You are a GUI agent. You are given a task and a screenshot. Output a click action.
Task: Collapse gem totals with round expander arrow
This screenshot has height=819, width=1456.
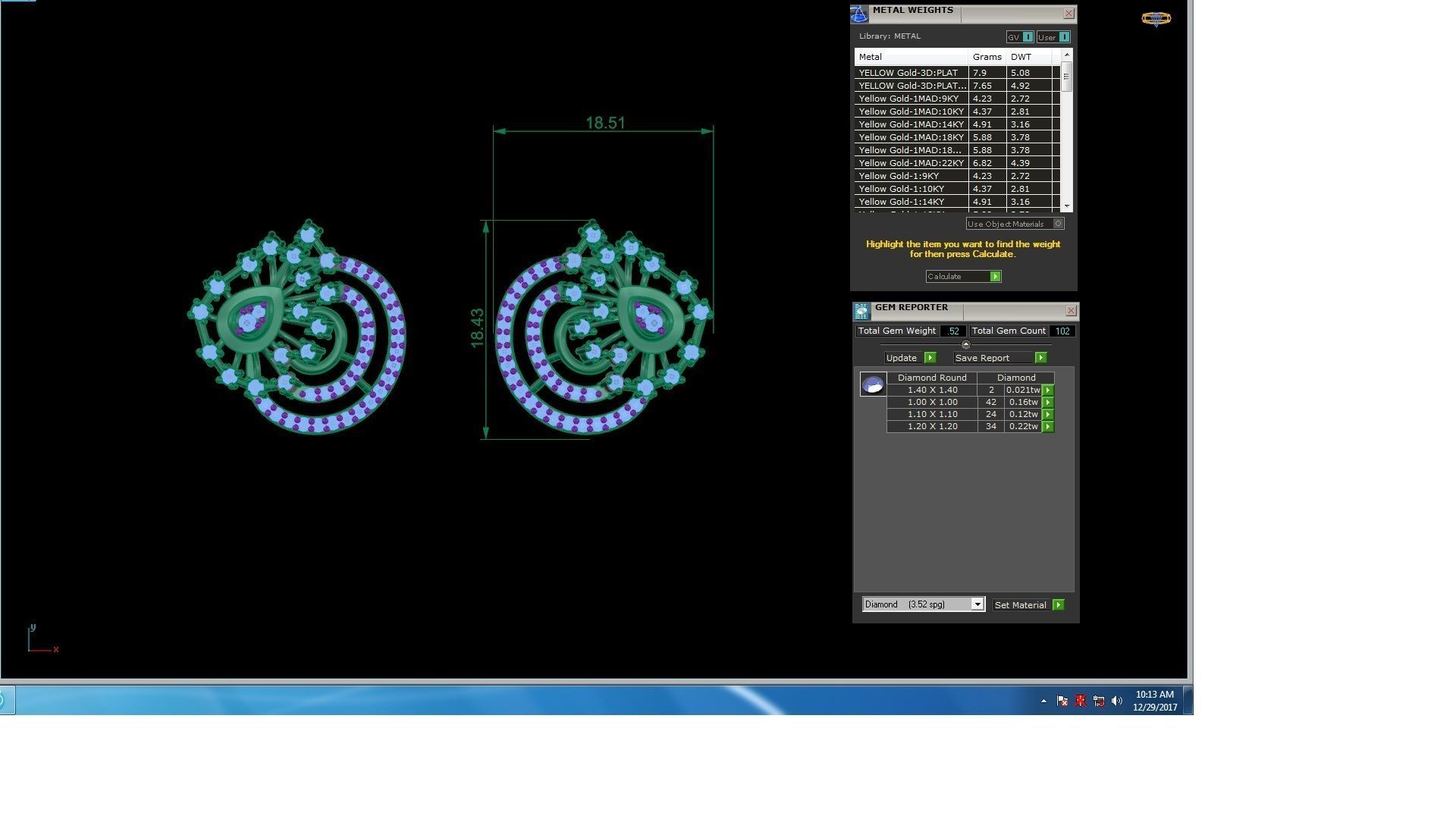click(x=965, y=344)
